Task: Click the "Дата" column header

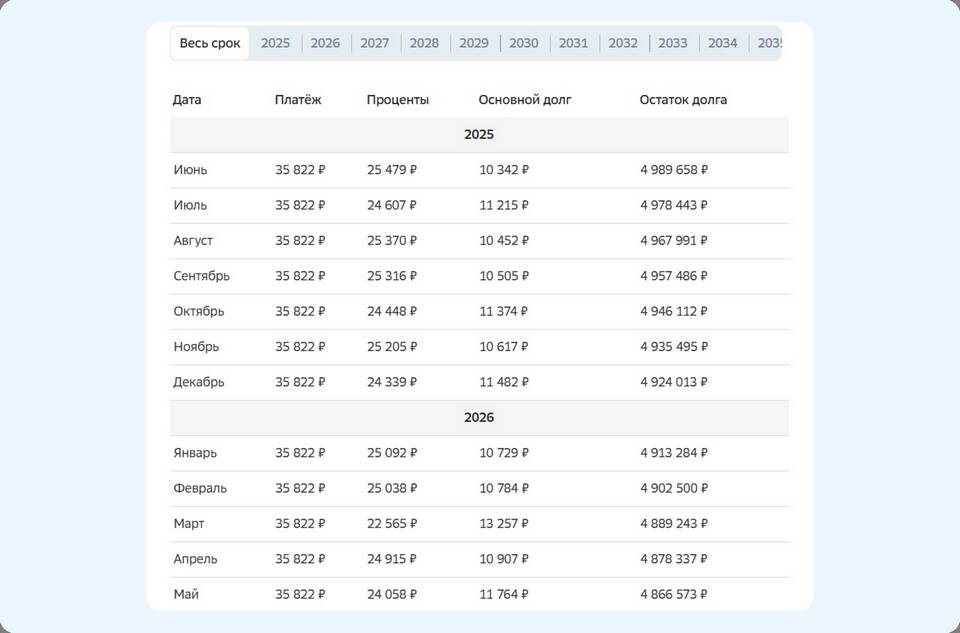Action: point(187,100)
